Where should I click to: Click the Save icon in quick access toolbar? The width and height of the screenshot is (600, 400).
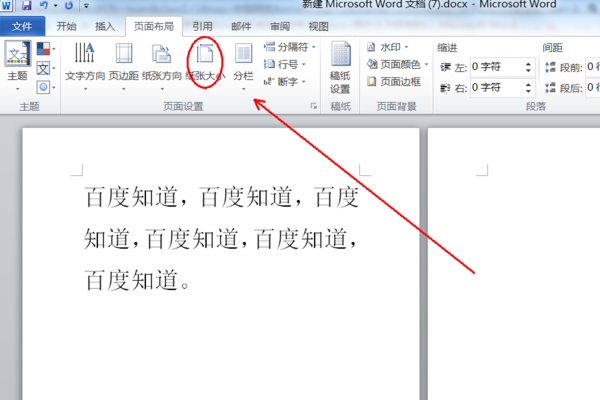26,5
